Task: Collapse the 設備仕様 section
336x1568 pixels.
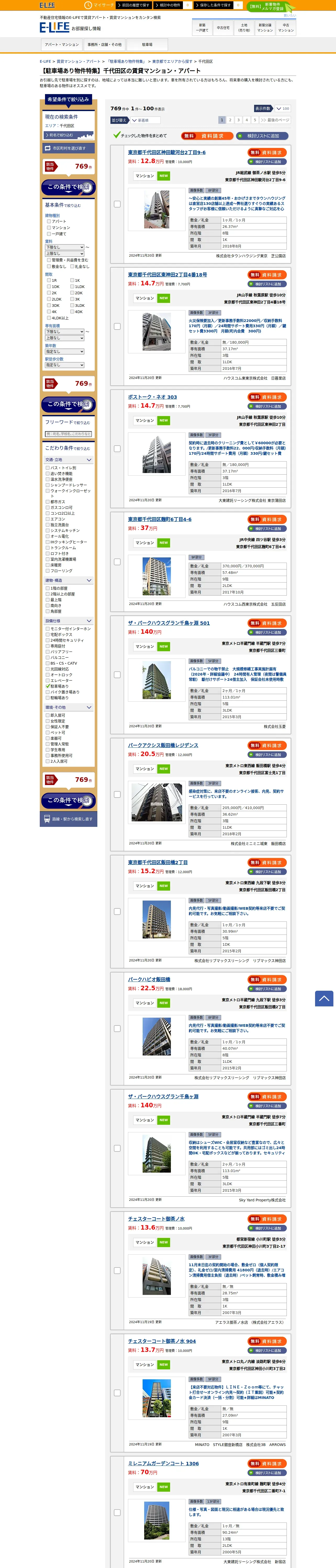Action: tap(68, 621)
